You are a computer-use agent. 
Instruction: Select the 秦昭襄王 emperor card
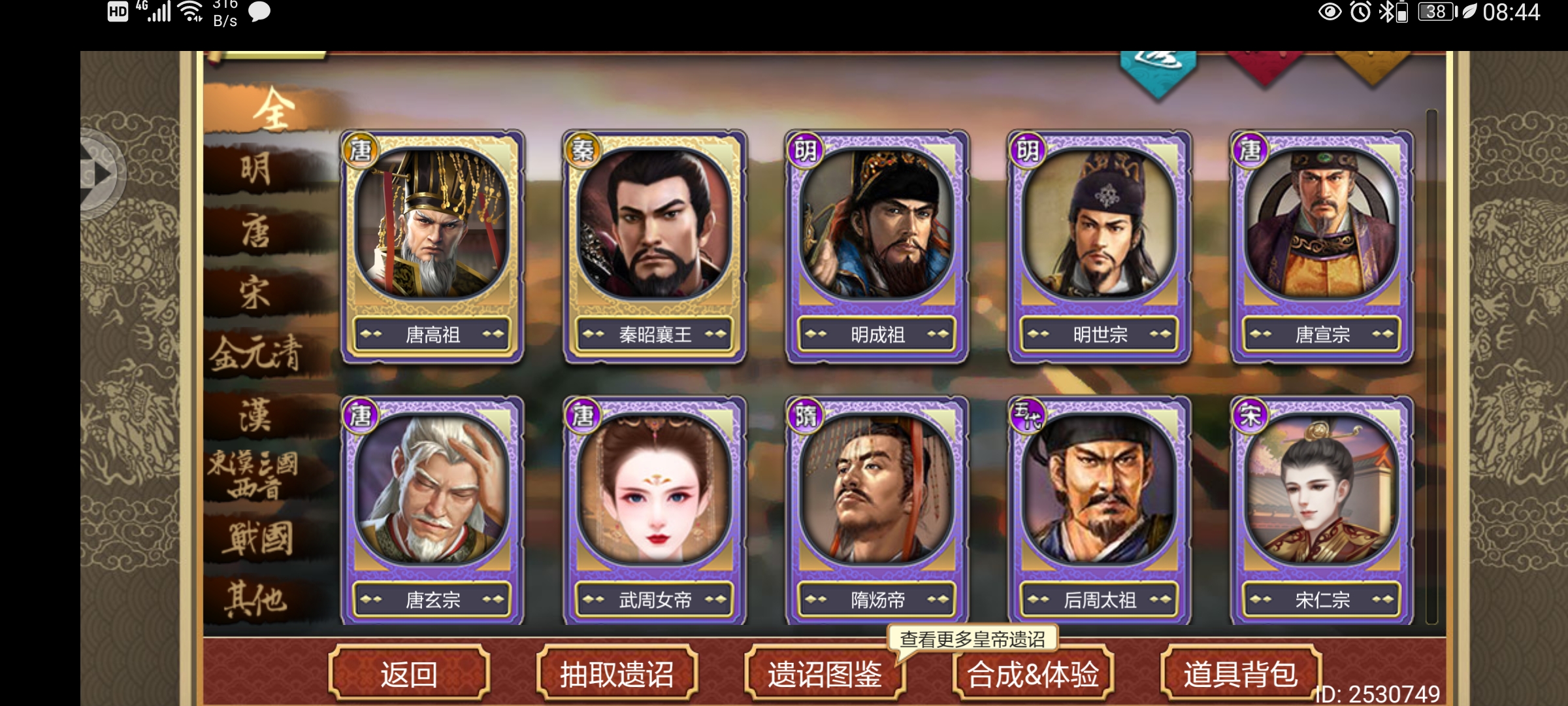(x=655, y=246)
